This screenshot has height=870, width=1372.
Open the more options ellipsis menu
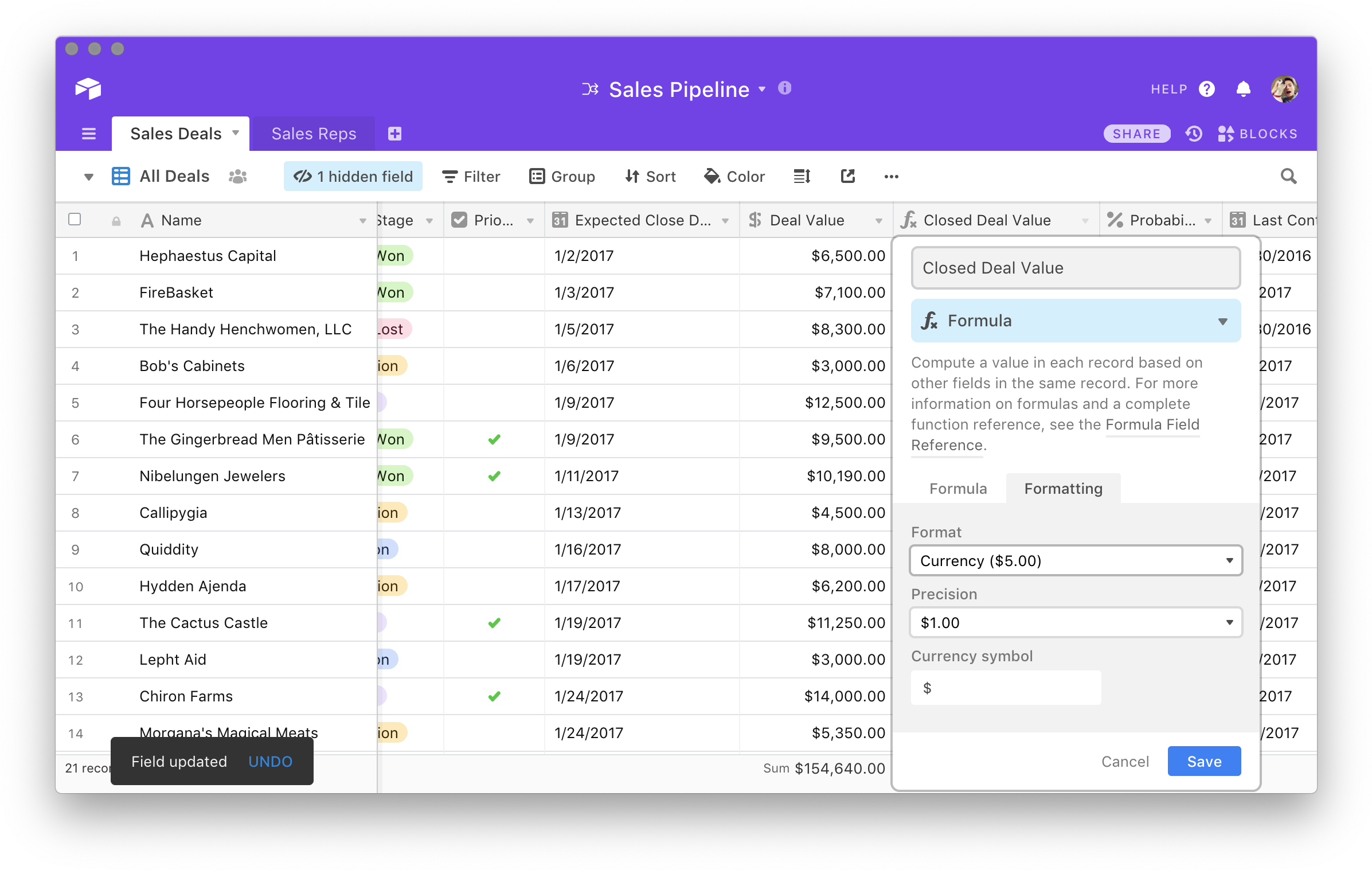pos(891,177)
